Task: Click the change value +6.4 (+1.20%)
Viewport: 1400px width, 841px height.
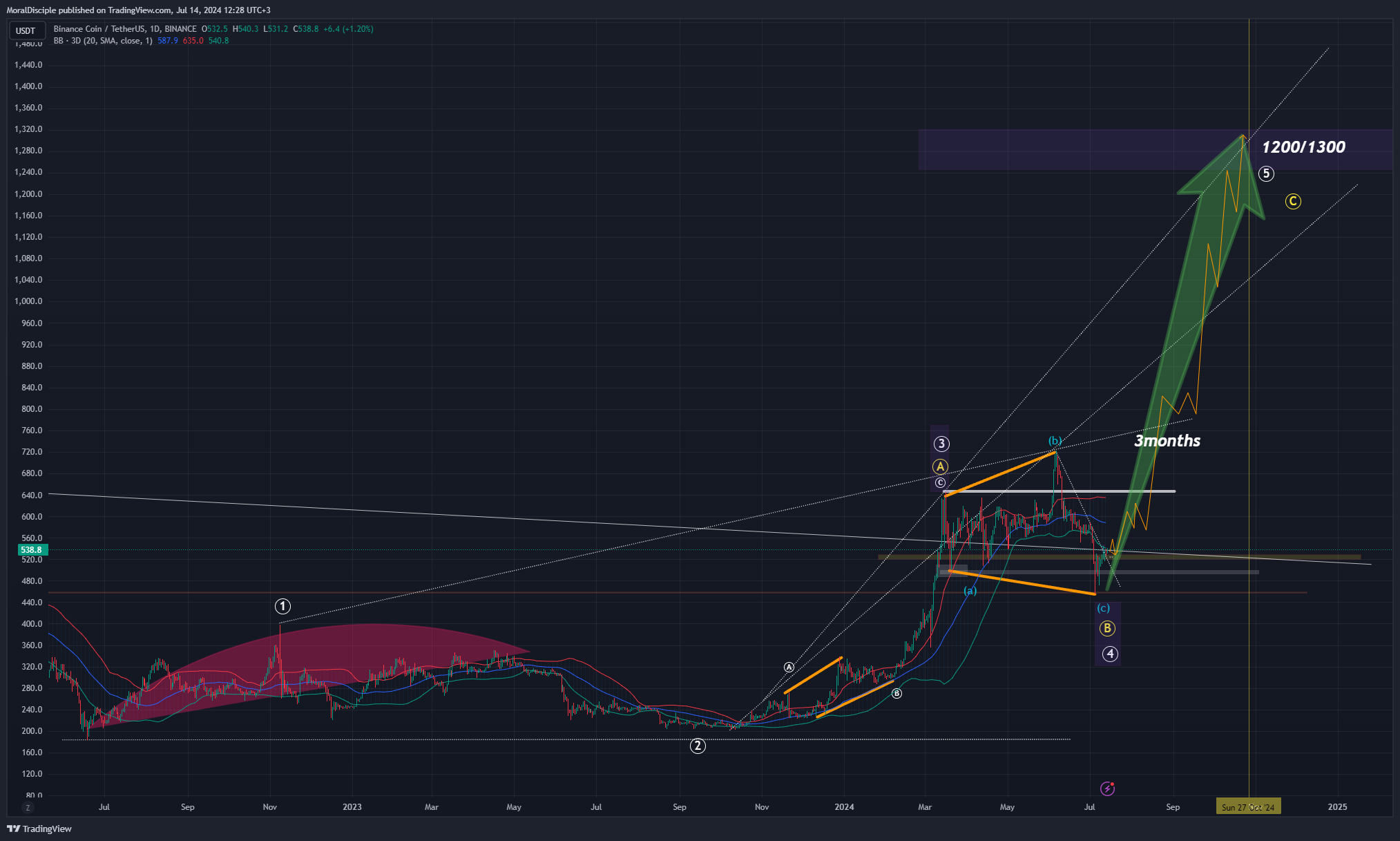Action: pos(348,29)
